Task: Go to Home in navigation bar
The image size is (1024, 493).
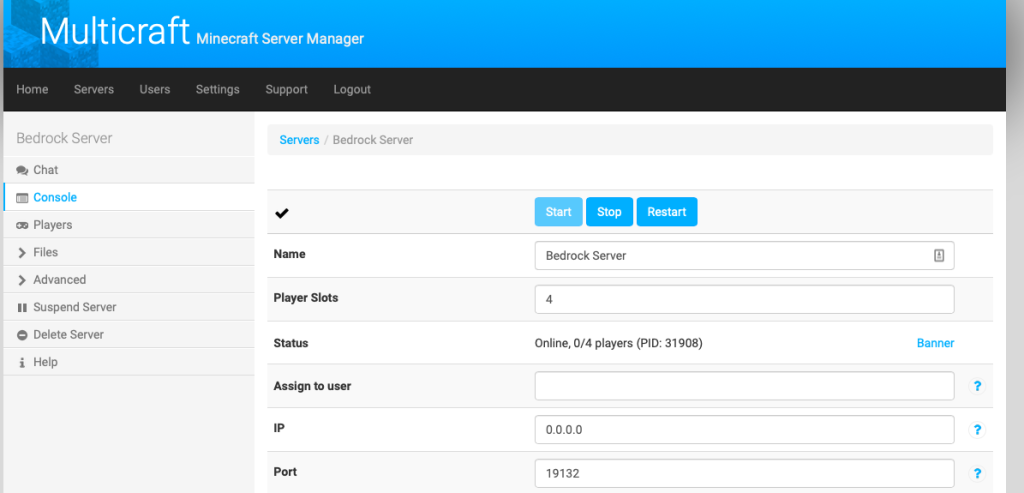Action: pyautogui.click(x=32, y=89)
